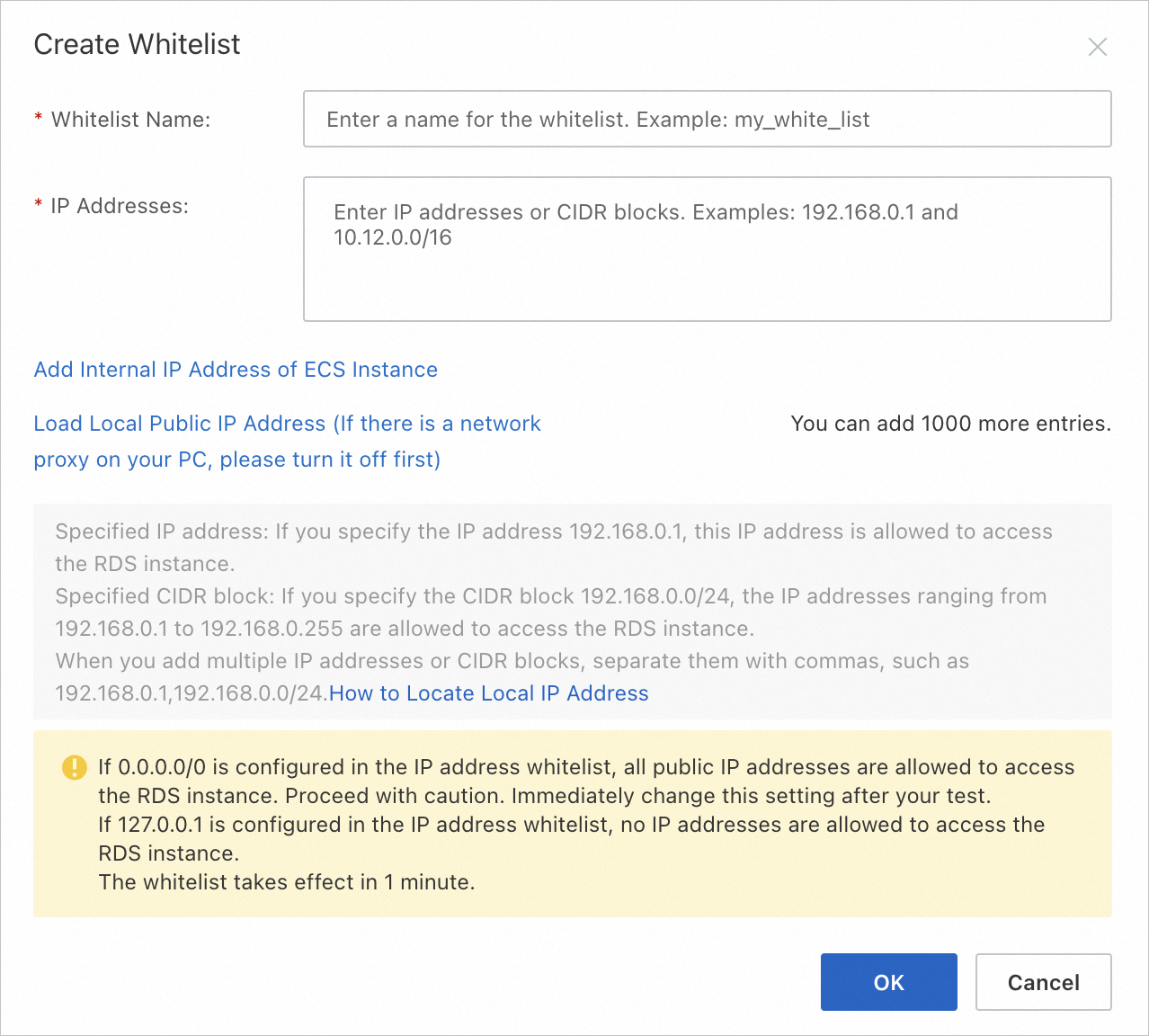Click the 'Whitelist Name:' label
Image resolution: width=1149 pixels, height=1036 pixels.
[130, 120]
